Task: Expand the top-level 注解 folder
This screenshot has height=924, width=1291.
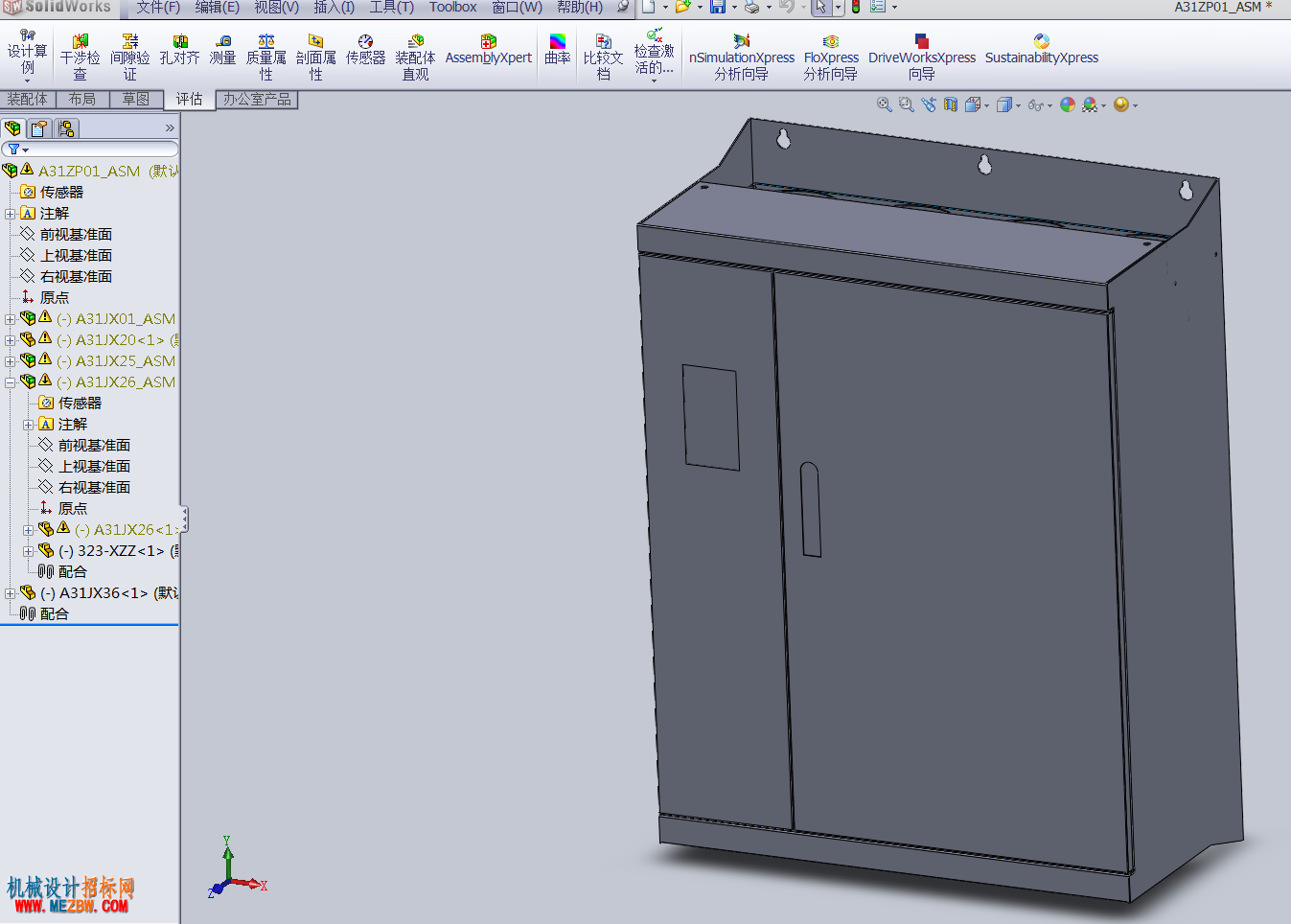Action: tap(10, 214)
